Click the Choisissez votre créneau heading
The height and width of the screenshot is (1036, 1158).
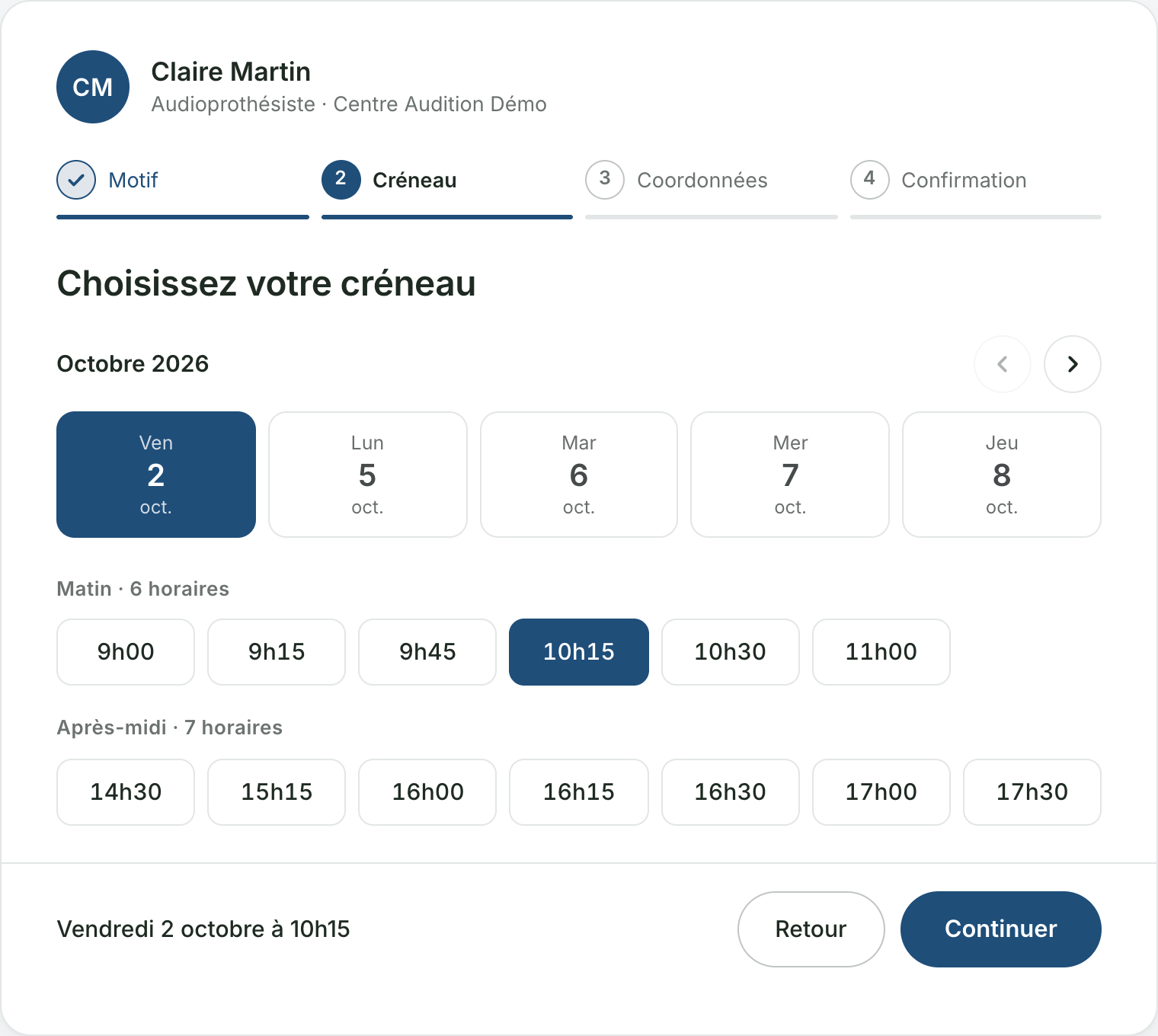coord(267,283)
